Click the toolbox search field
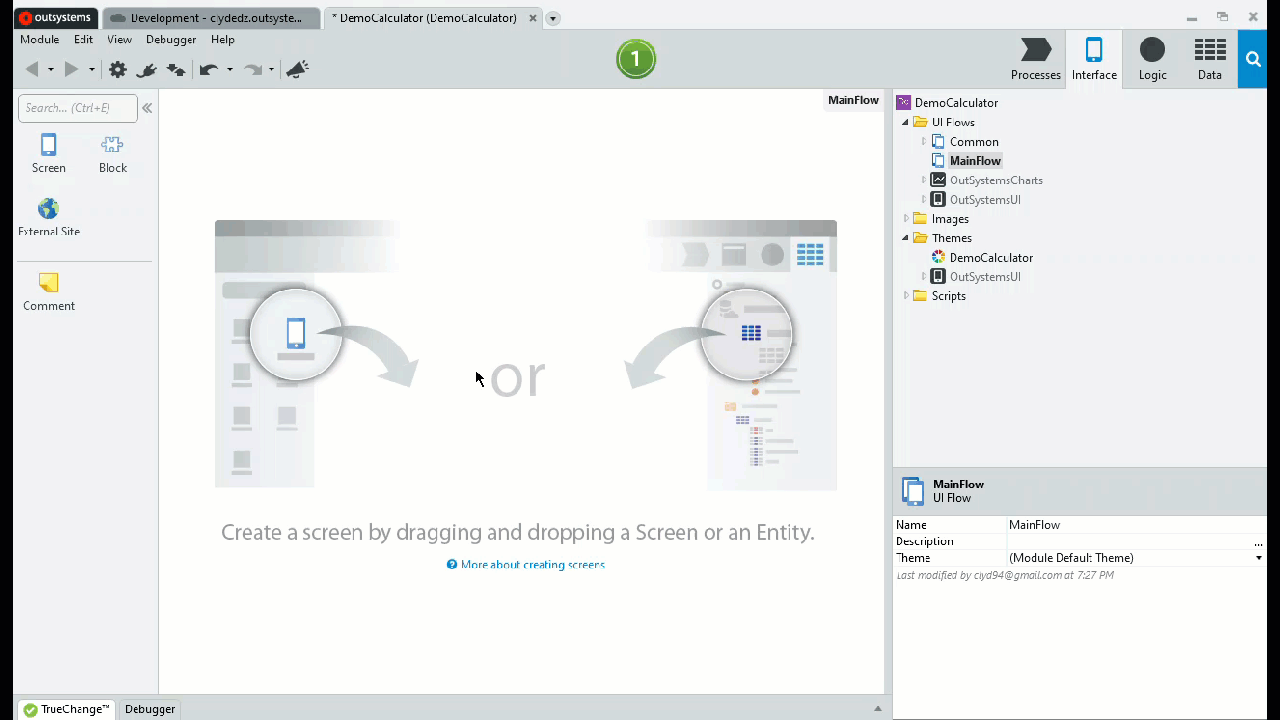This screenshot has height=720, width=1280. coord(77,108)
